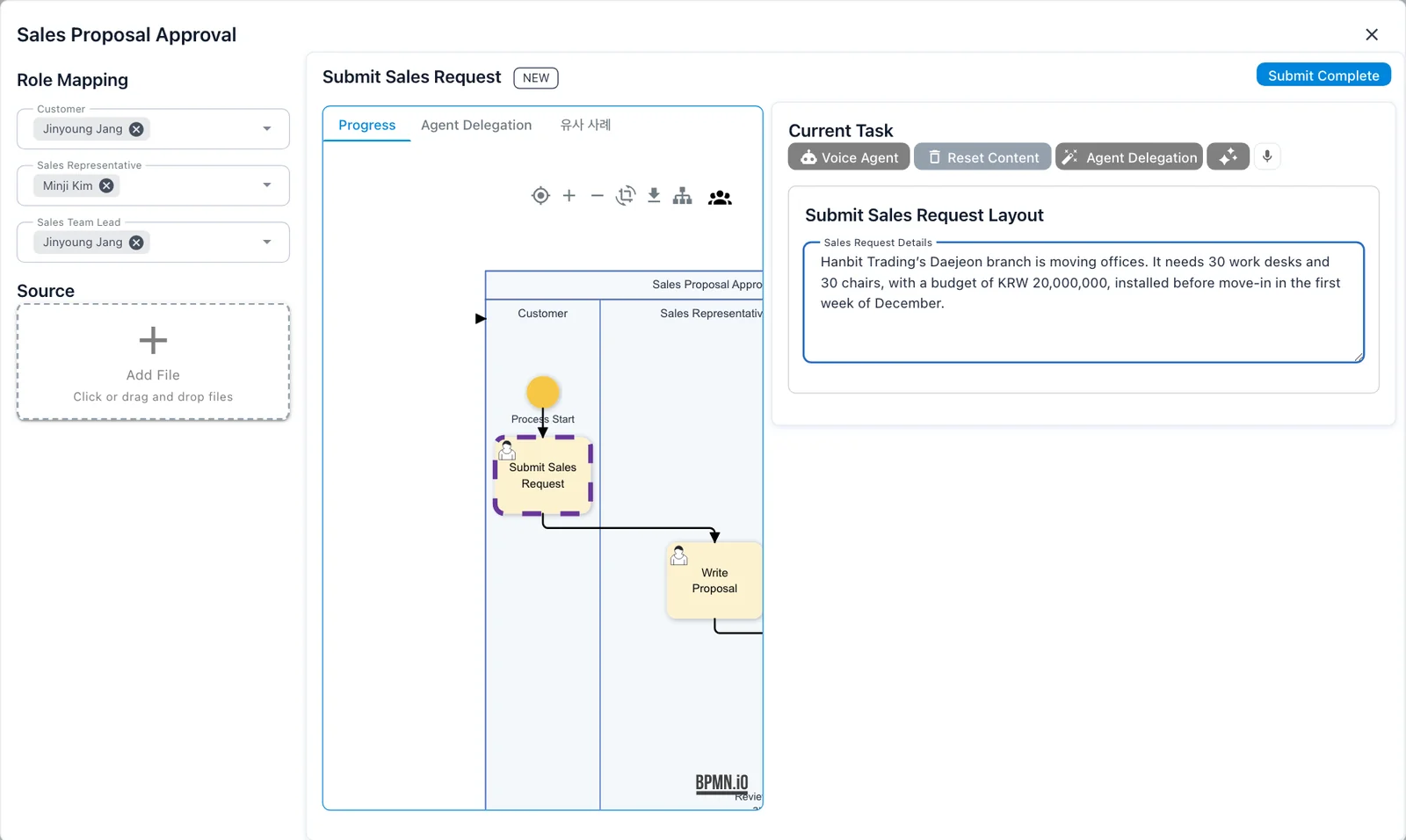Launch the Voice Agent
The height and width of the screenshot is (840, 1406).
(849, 156)
